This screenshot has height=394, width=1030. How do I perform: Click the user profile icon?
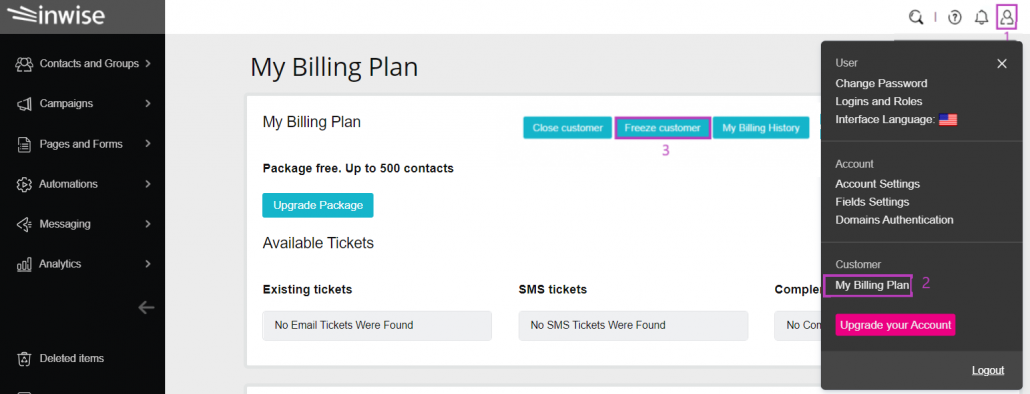click(1006, 17)
